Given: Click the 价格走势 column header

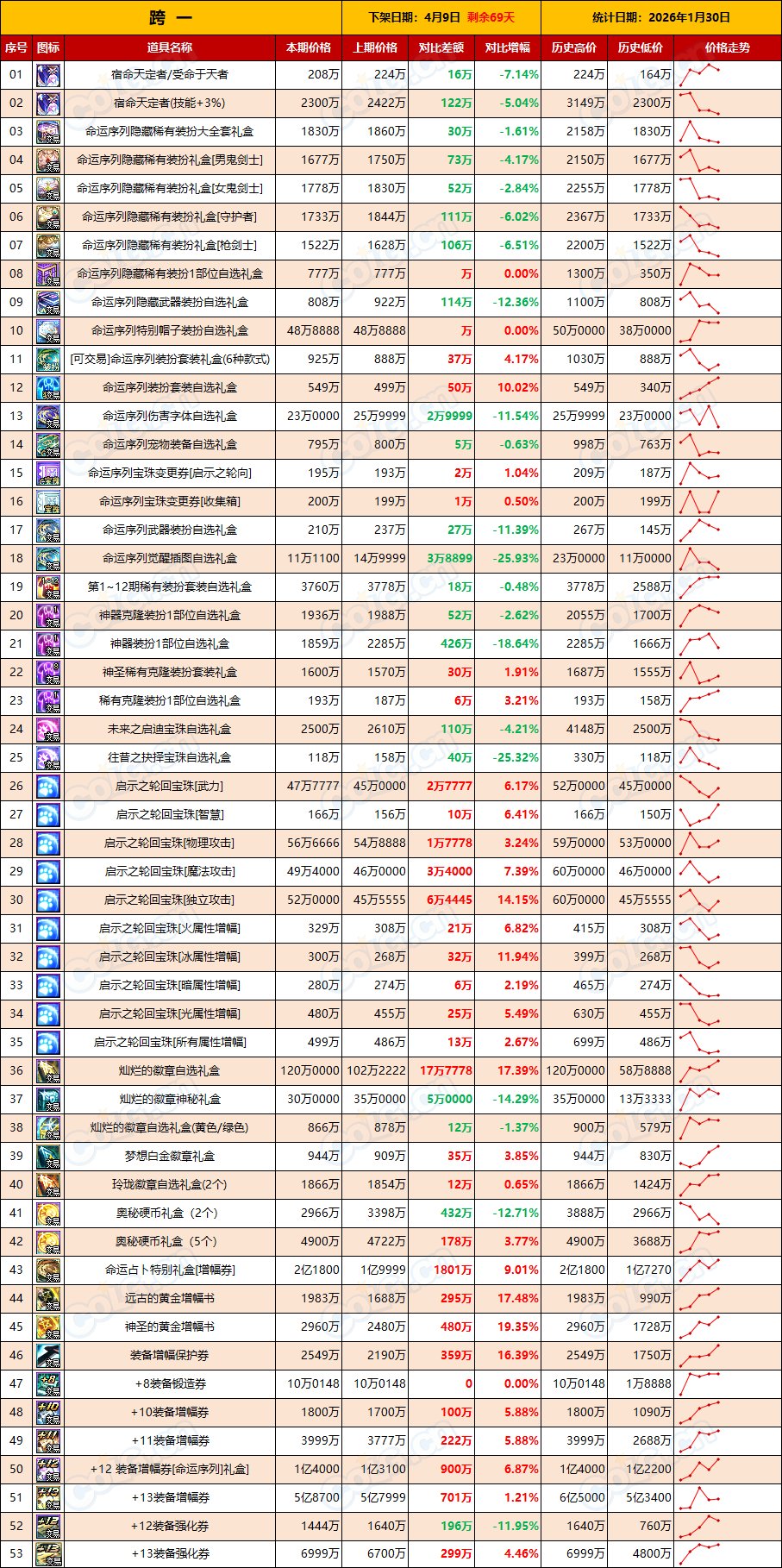Looking at the screenshot, I should (727, 48).
